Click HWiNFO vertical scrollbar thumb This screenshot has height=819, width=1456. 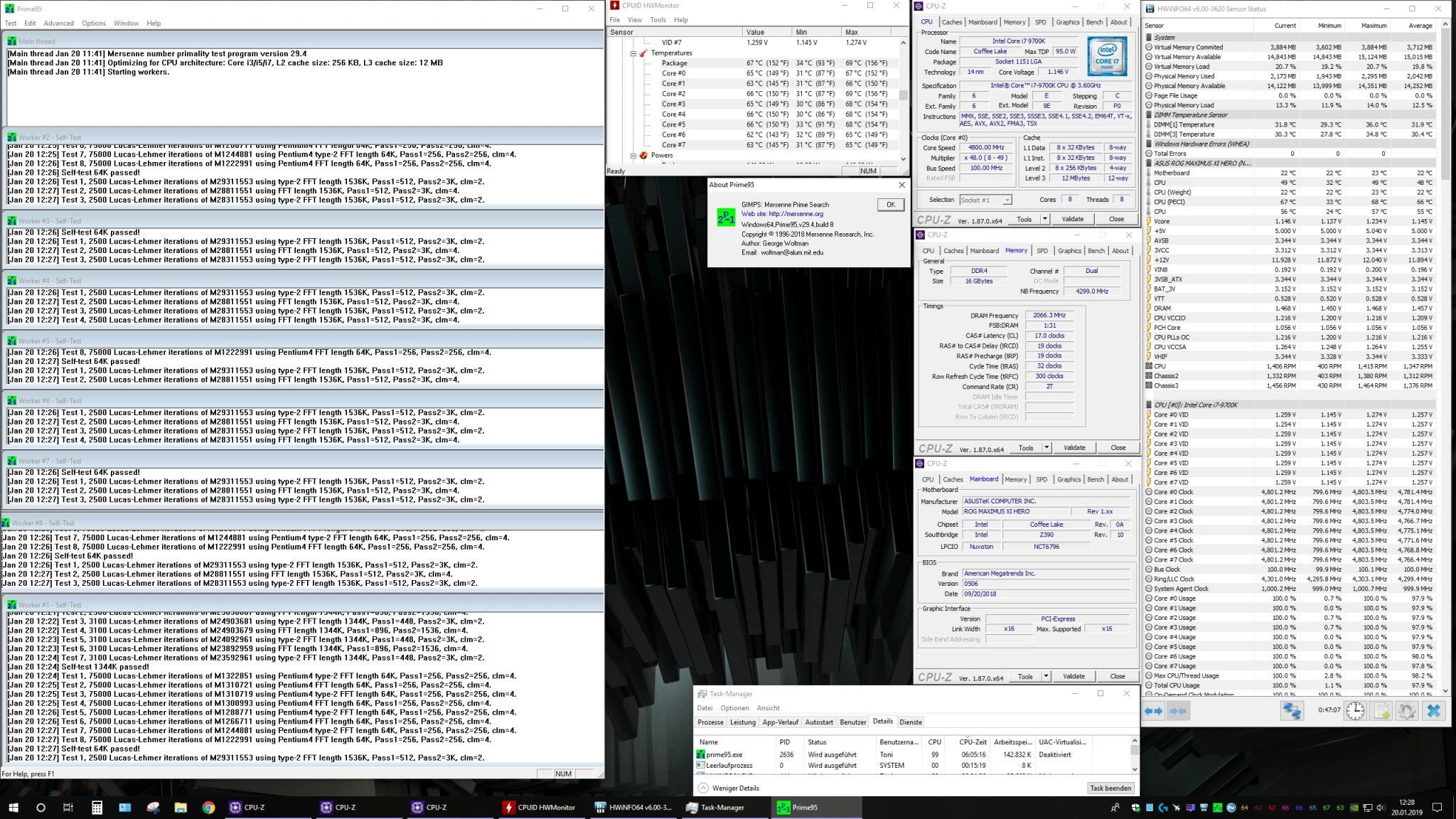tap(1445, 103)
